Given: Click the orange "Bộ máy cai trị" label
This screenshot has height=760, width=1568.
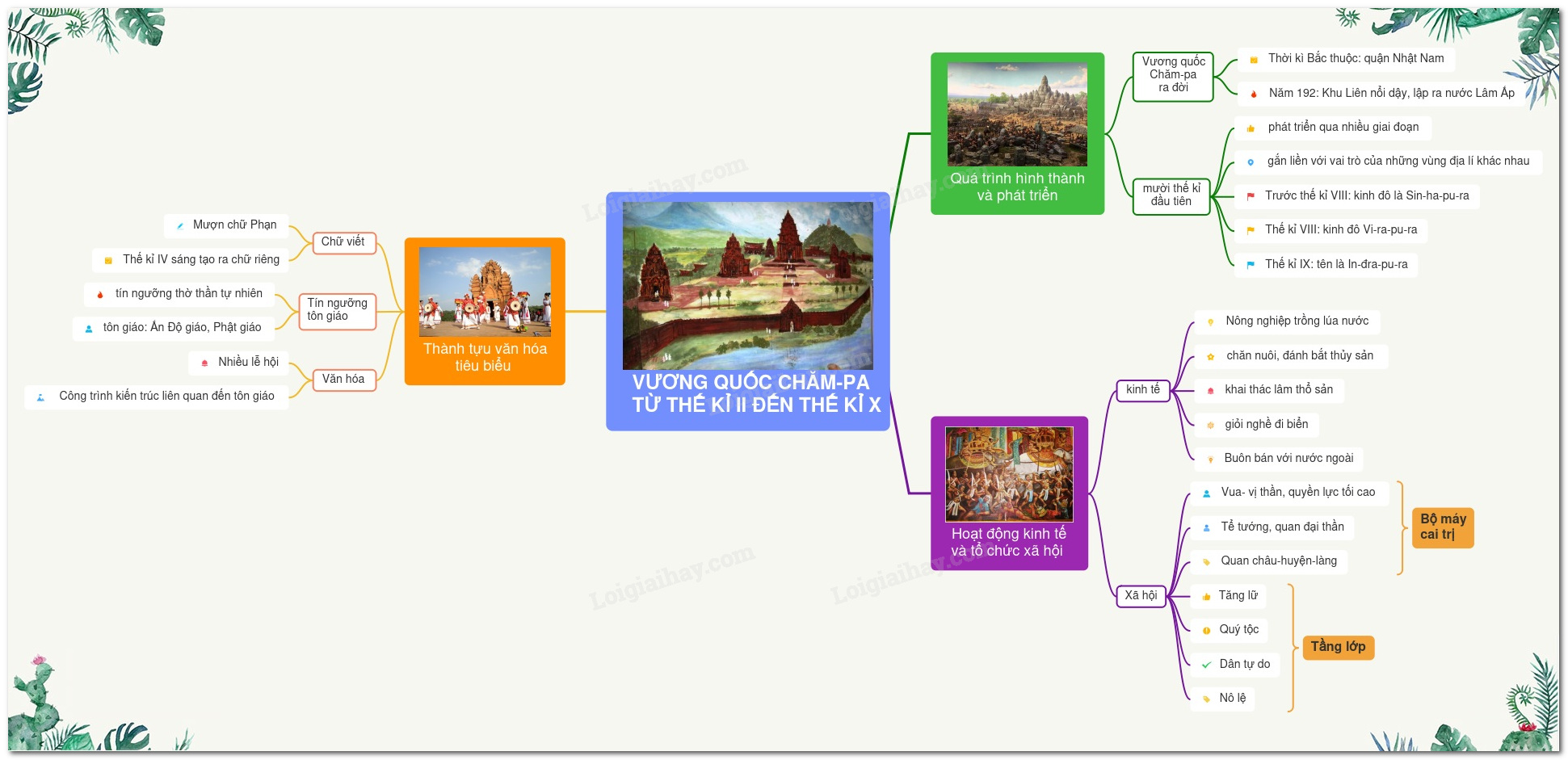Looking at the screenshot, I should (x=1442, y=527).
